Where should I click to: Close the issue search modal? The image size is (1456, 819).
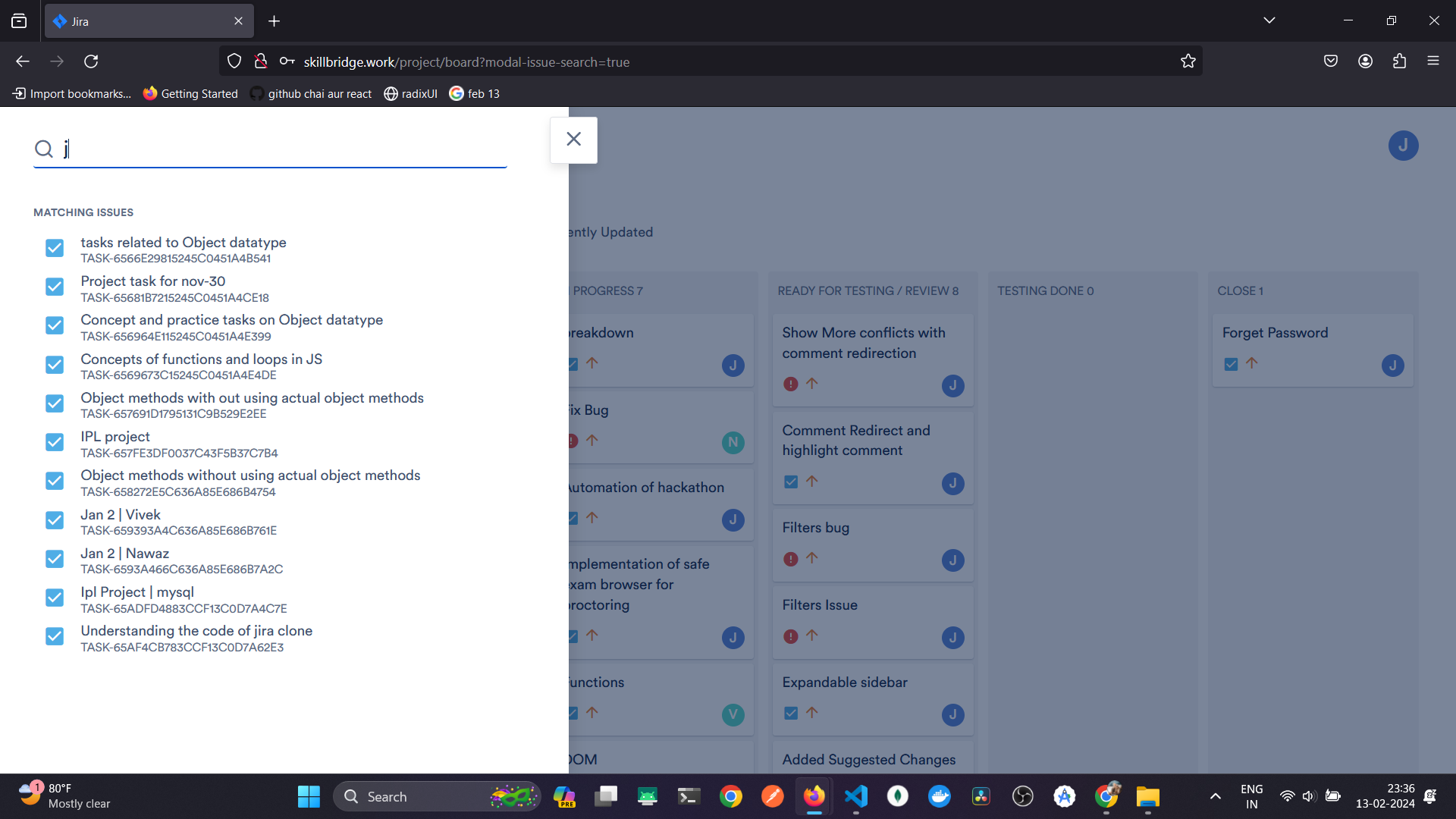click(573, 140)
